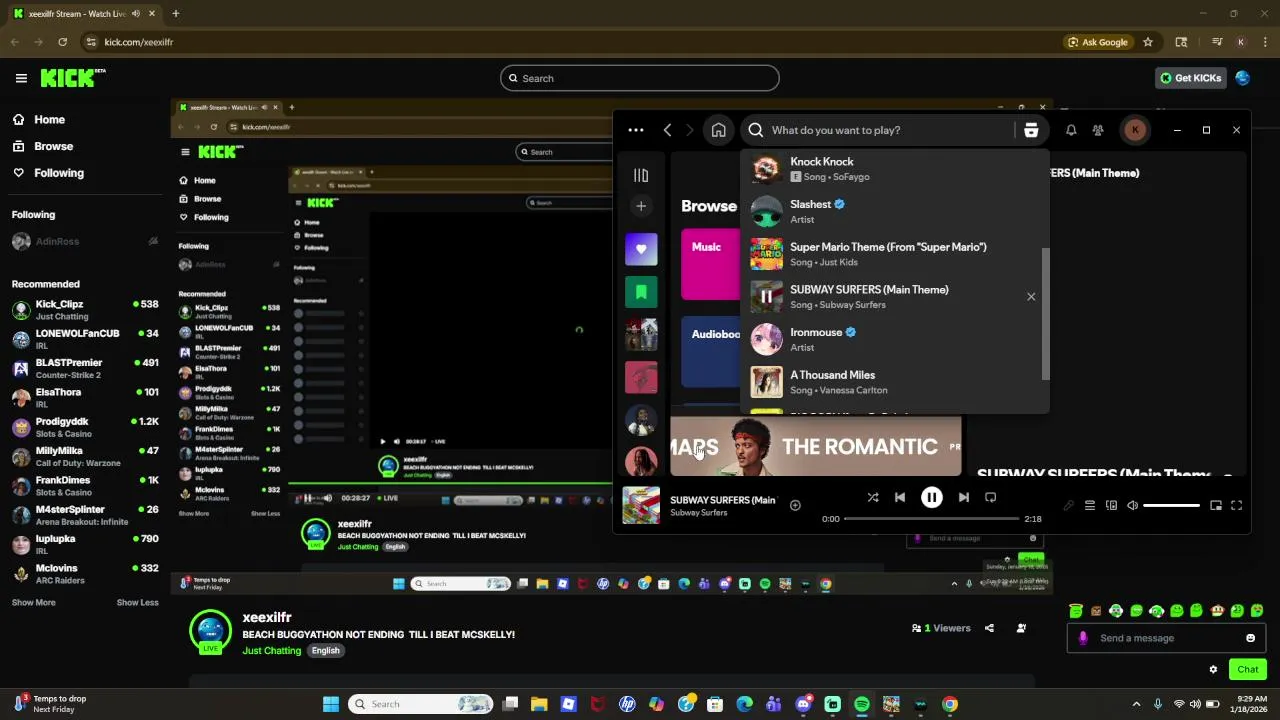1280x720 pixels.
Task: Open Spotify's three-dots main menu
Action: pyautogui.click(x=636, y=130)
